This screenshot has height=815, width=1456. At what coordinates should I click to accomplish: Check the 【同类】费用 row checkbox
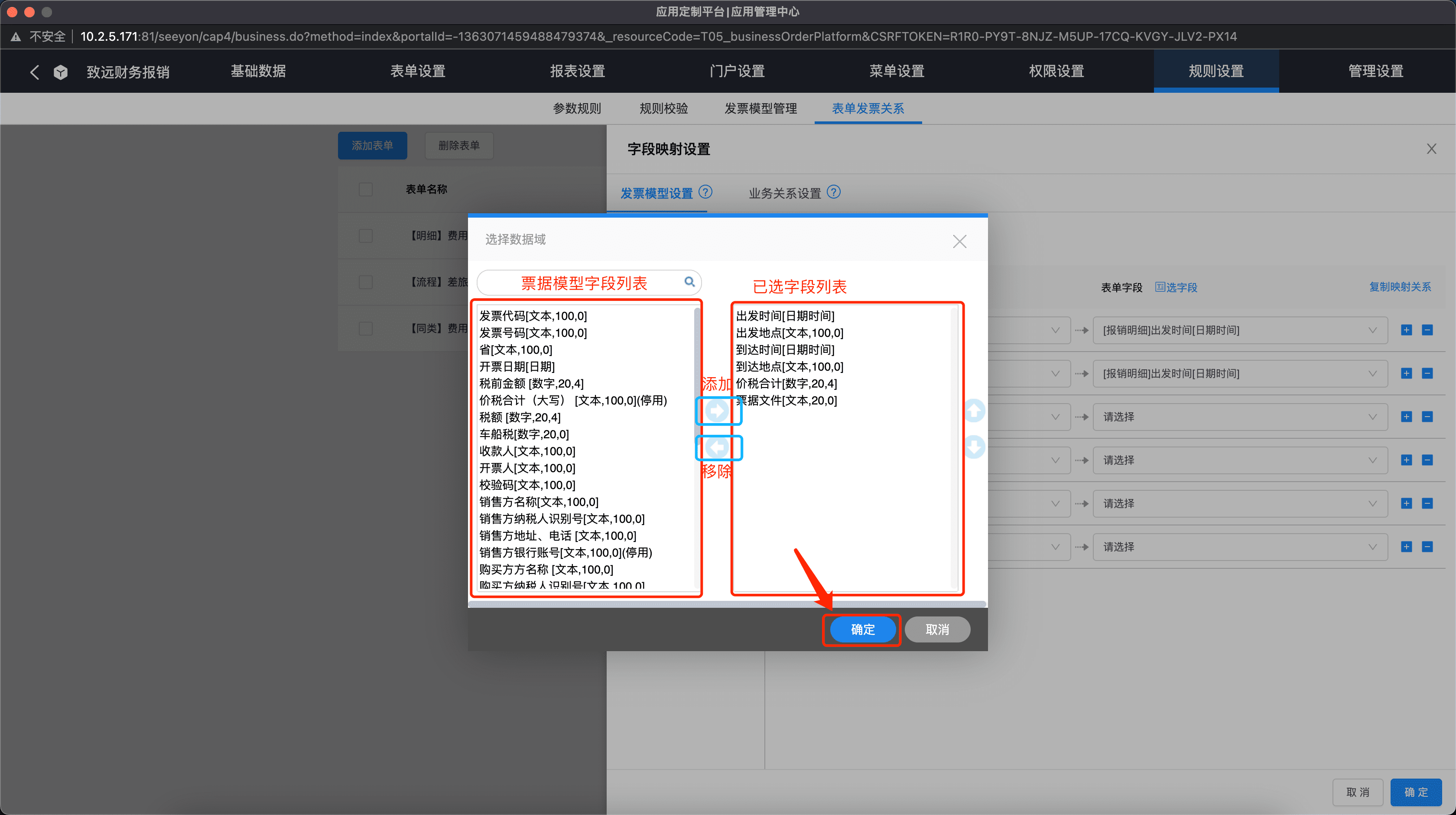(x=366, y=329)
